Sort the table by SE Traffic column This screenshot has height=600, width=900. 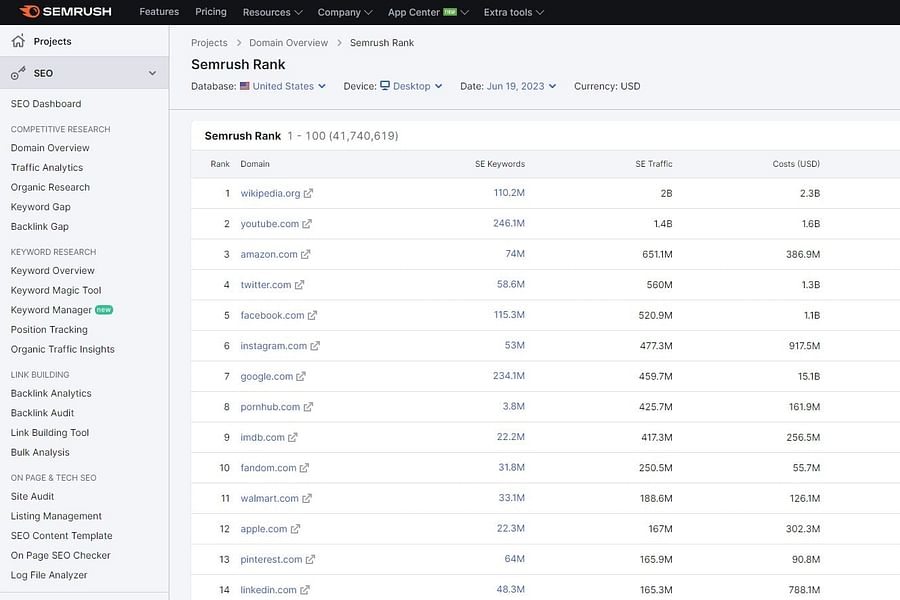pyautogui.click(x=656, y=163)
